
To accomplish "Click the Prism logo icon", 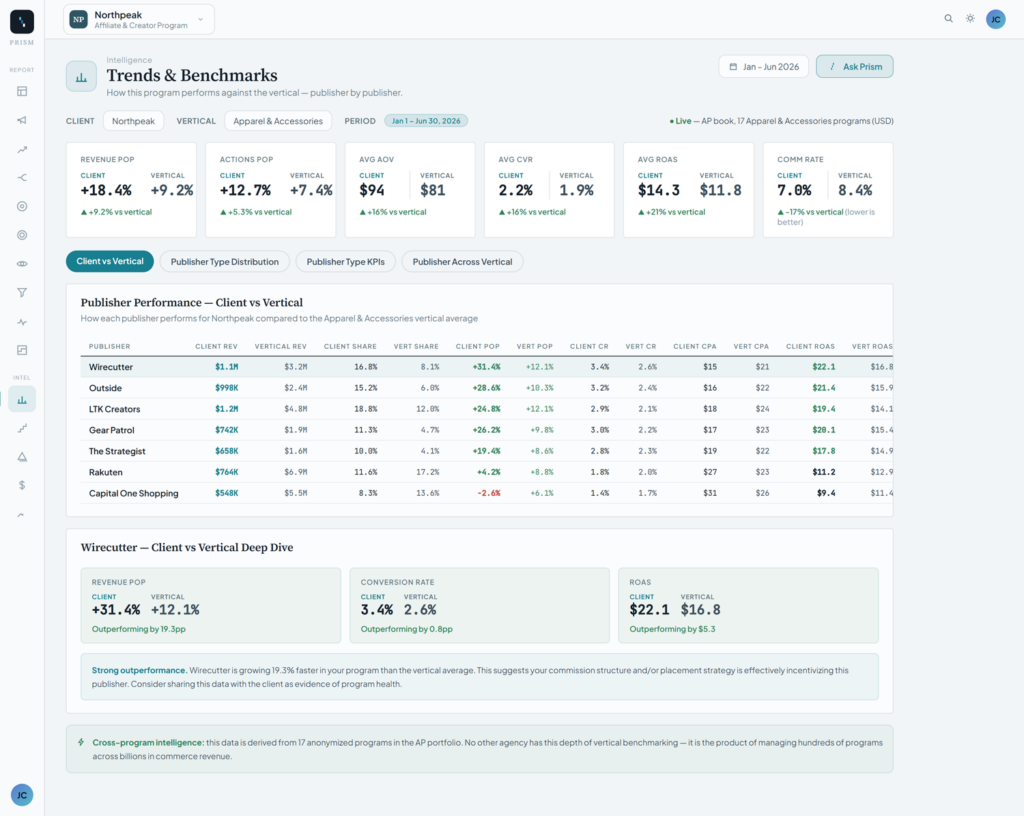I will (22, 22).
